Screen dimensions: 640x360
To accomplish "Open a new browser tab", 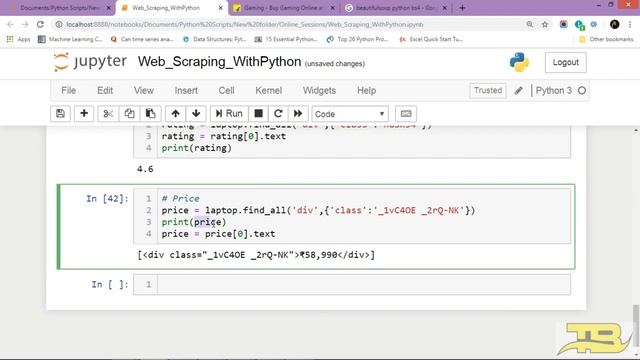I will point(462,8).
